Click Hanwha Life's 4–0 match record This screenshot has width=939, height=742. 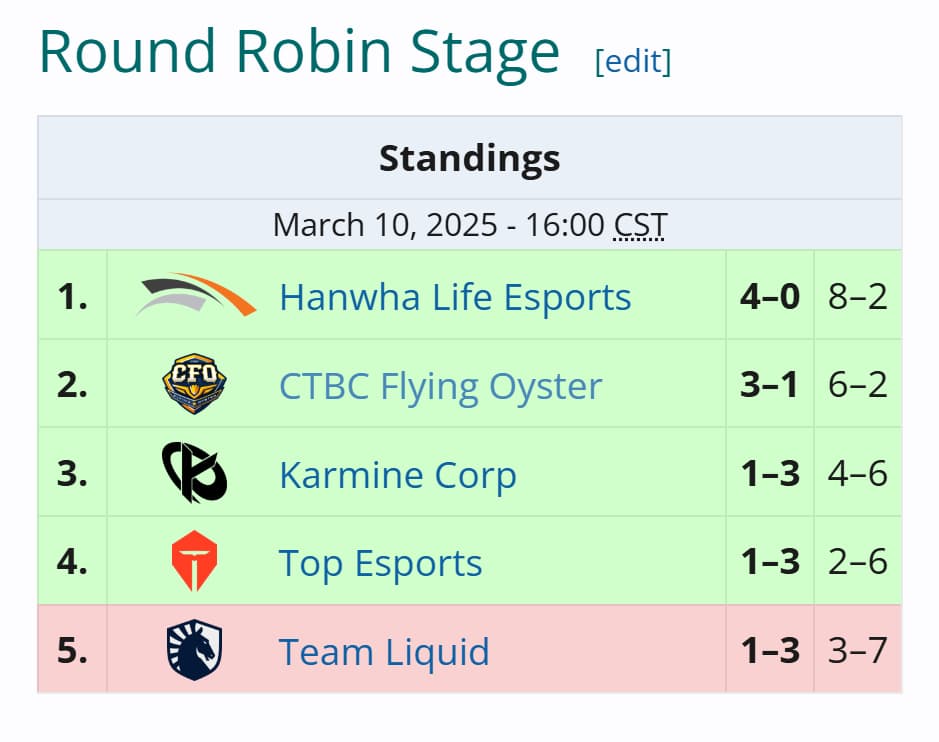(x=769, y=297)
